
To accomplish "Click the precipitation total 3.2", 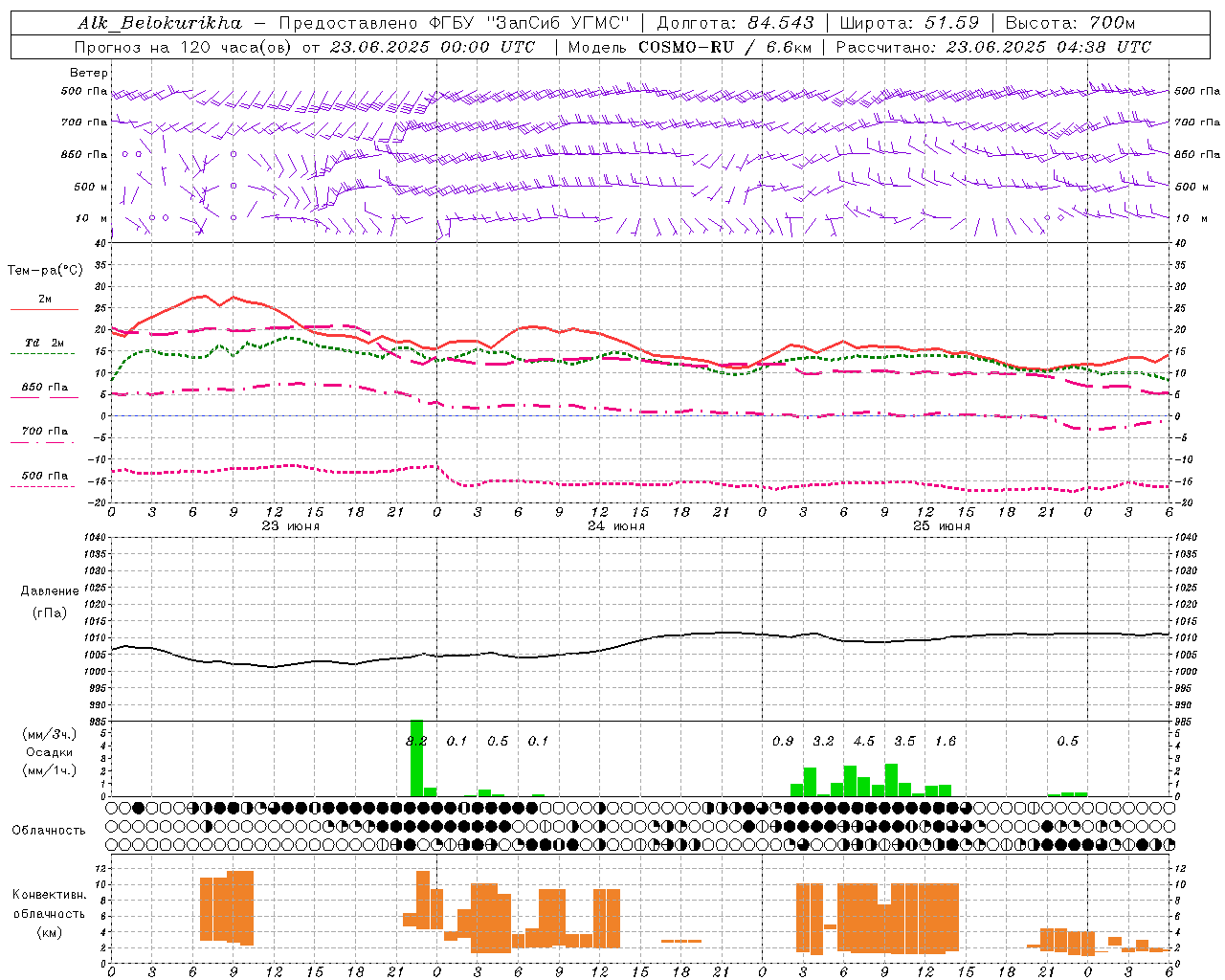I will pos(823,742).
